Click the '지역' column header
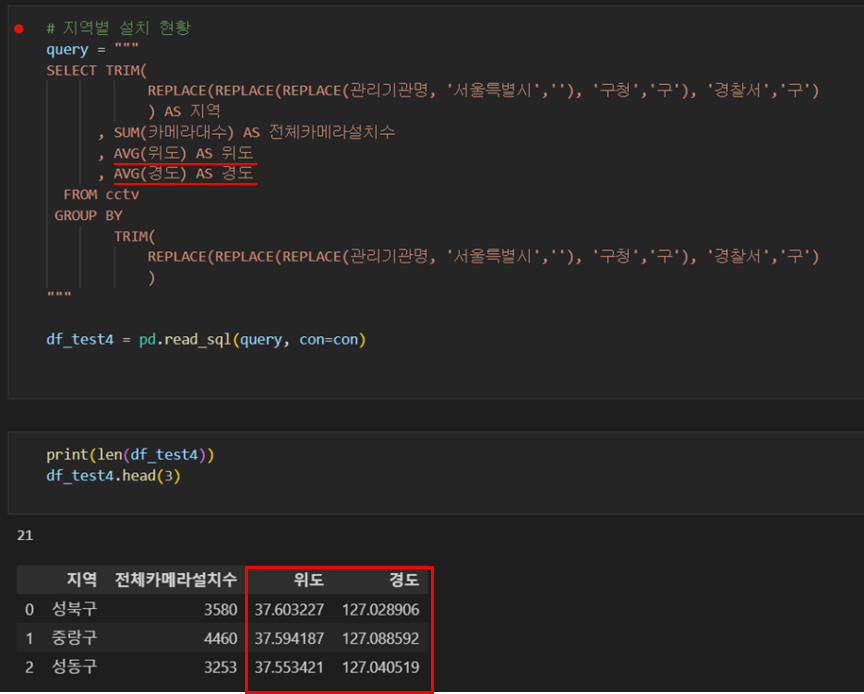This screenshot has width=864, height=694. pos(82,579)
